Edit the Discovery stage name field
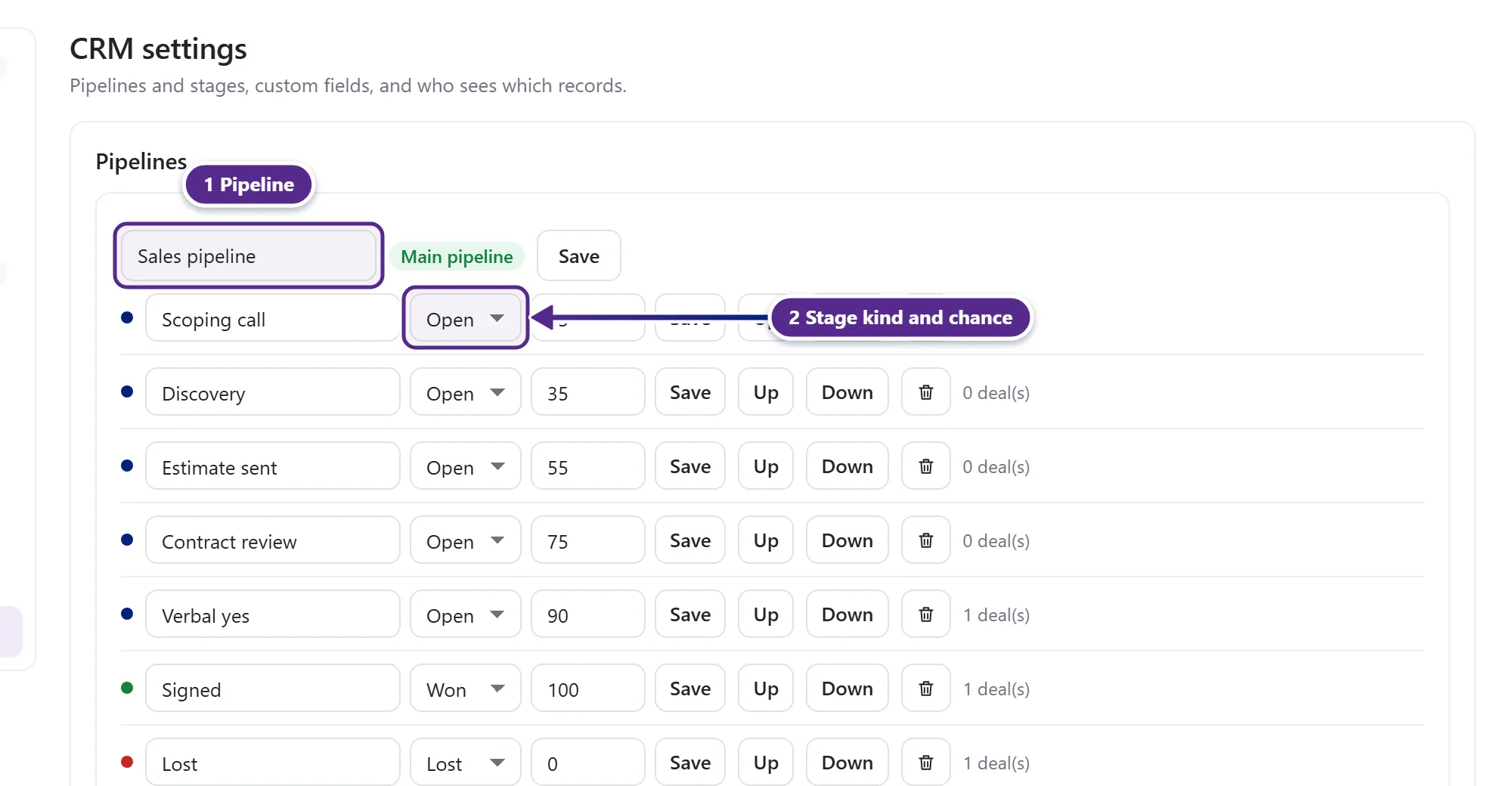This screenshot has height=786, width=1512. (272, 392)
